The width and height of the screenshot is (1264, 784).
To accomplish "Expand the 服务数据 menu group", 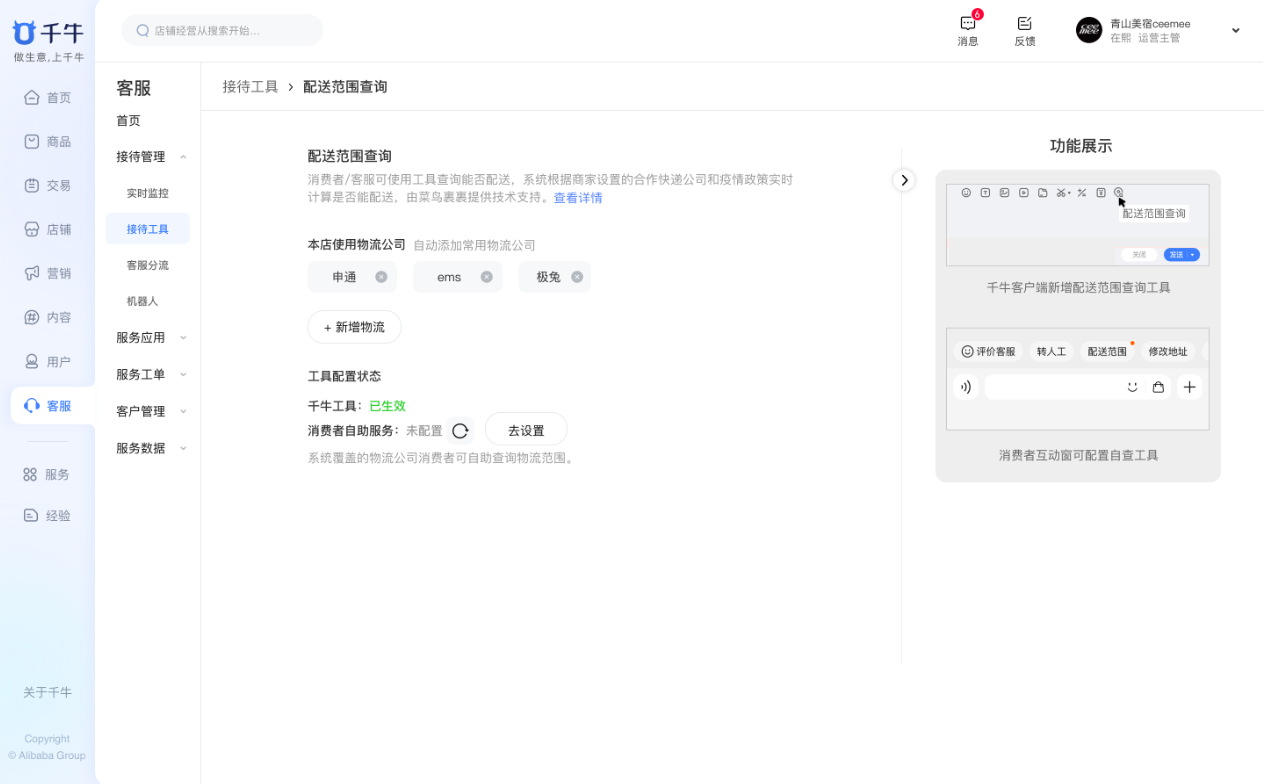I will (183, 449).
